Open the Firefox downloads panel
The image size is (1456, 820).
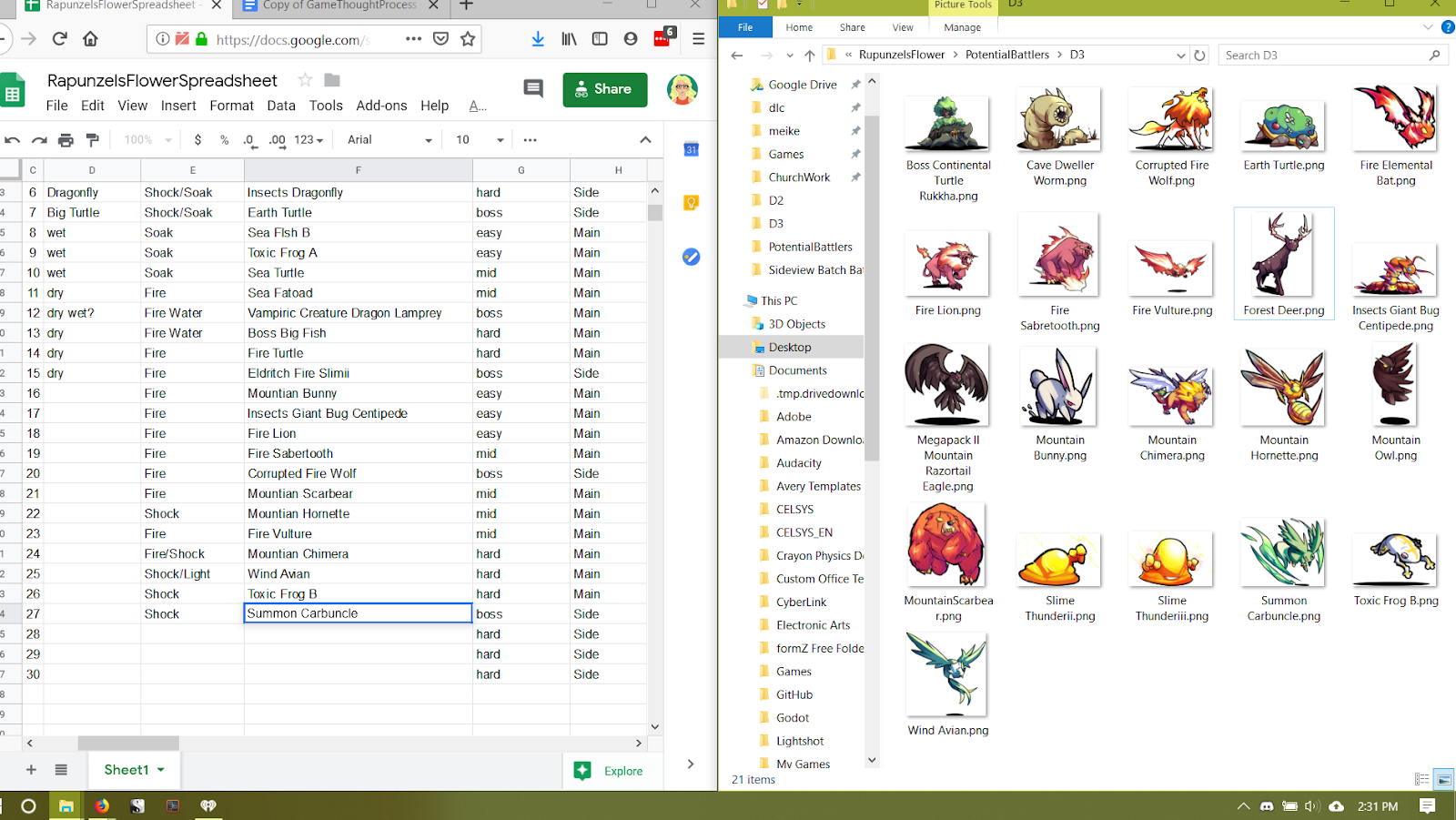pyautogui.click(x=538, y=39)
